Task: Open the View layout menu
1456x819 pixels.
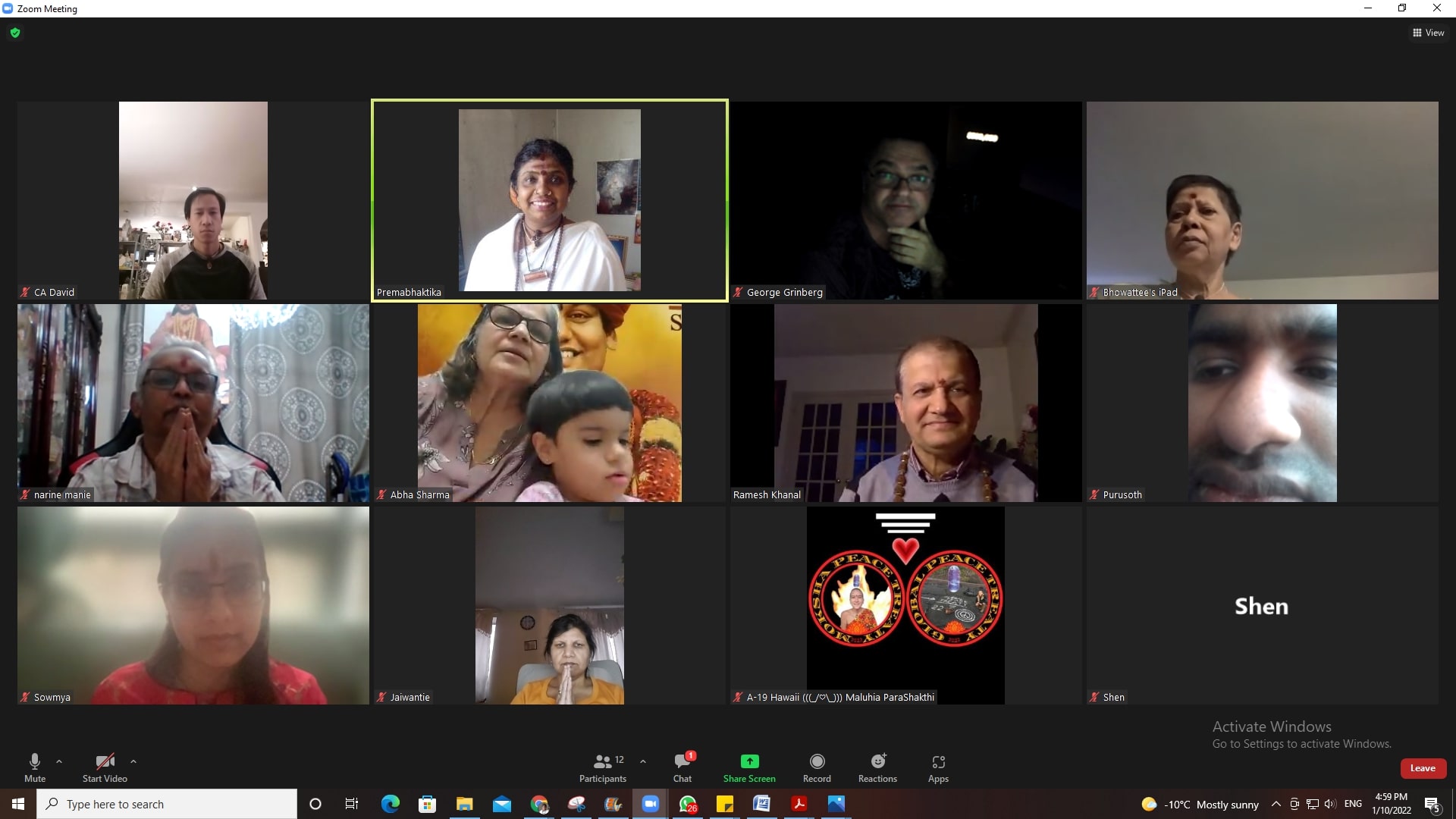Action: click(1428, 33)
